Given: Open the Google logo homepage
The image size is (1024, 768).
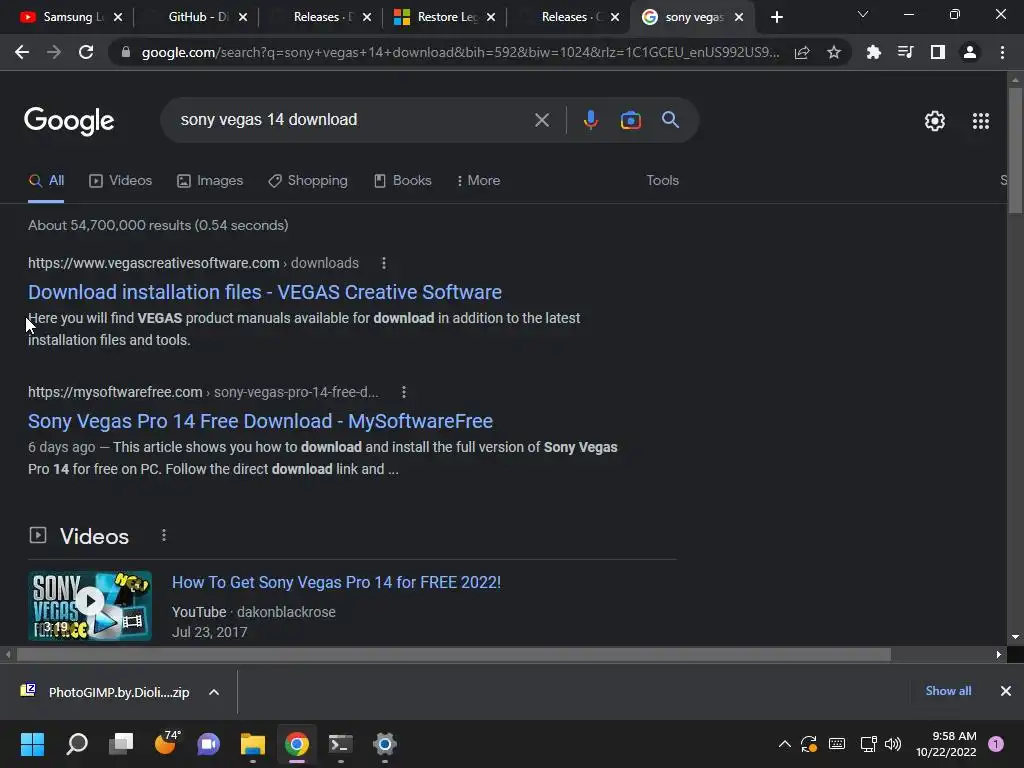Looking at the screenshot, I should tap(69, 121).
